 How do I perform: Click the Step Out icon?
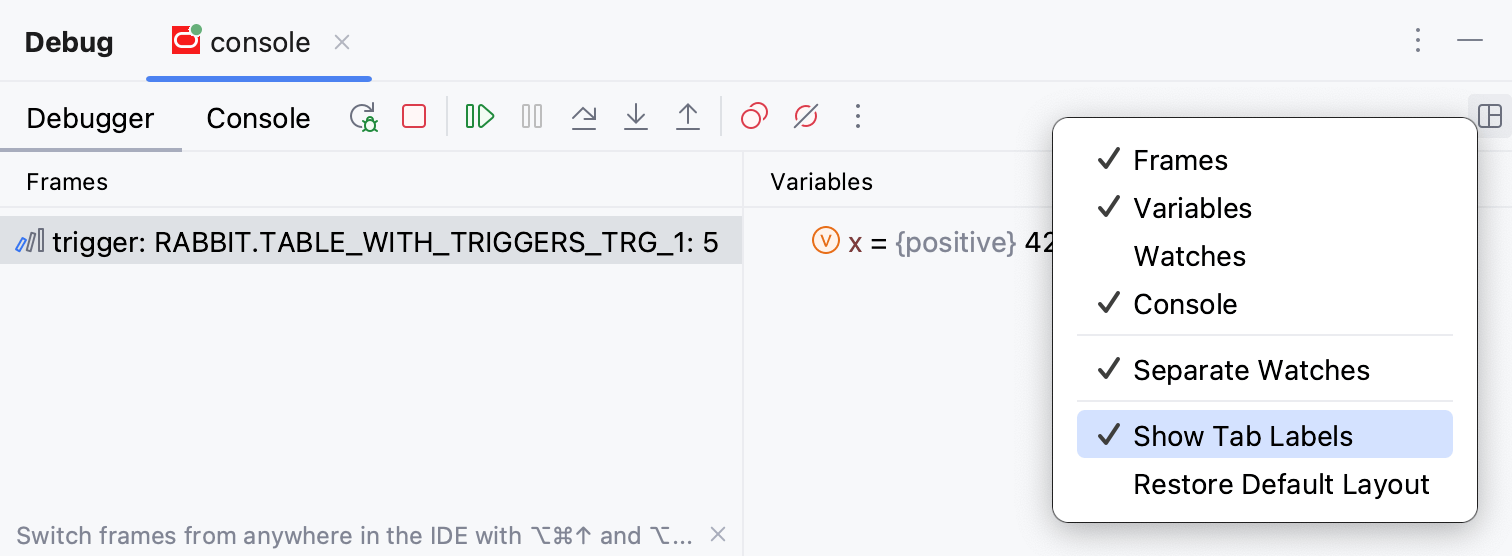[x=688, y=117]
